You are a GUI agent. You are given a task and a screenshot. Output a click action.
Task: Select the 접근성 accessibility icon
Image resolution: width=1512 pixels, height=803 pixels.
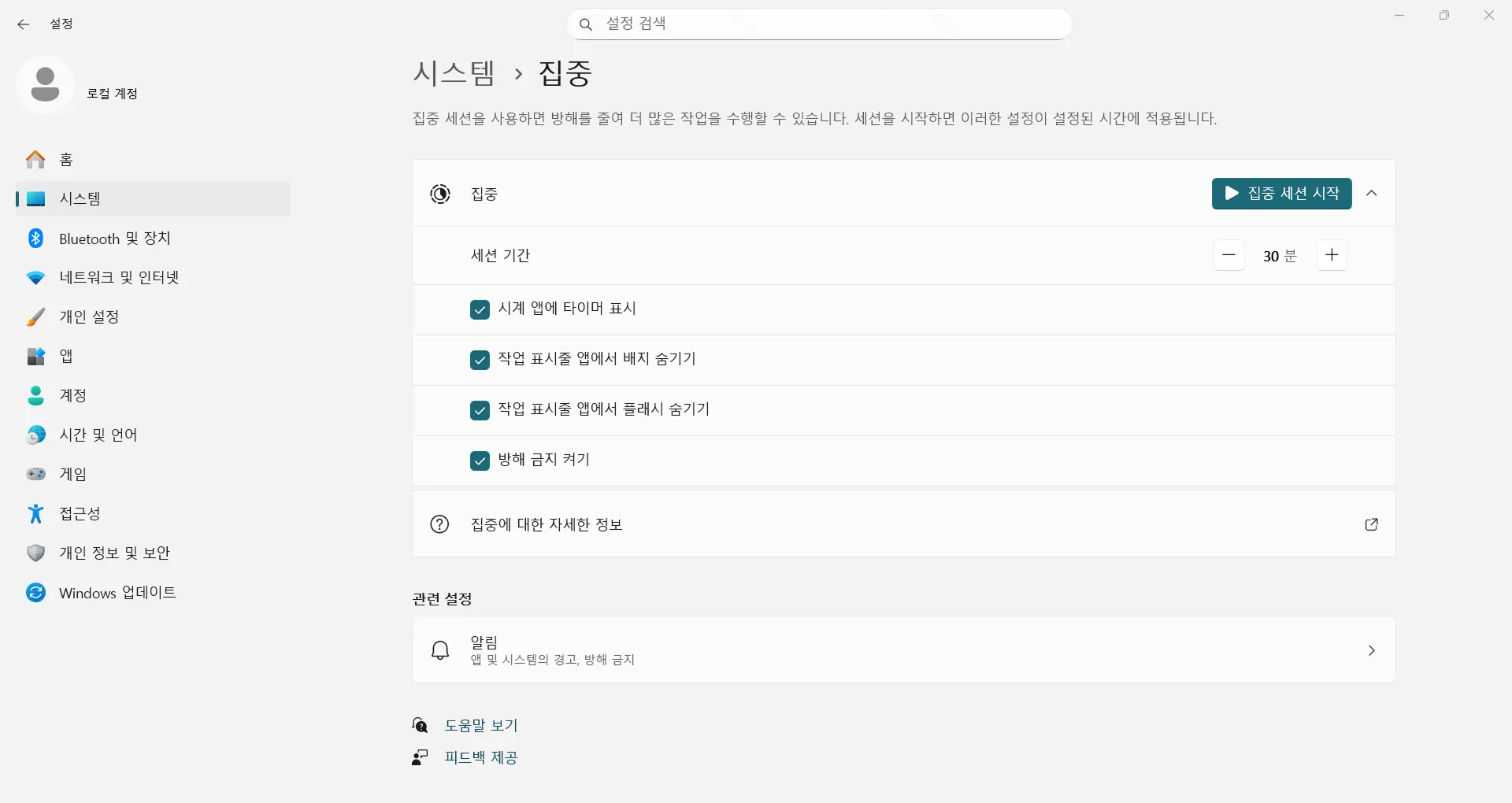click(36, 513)
